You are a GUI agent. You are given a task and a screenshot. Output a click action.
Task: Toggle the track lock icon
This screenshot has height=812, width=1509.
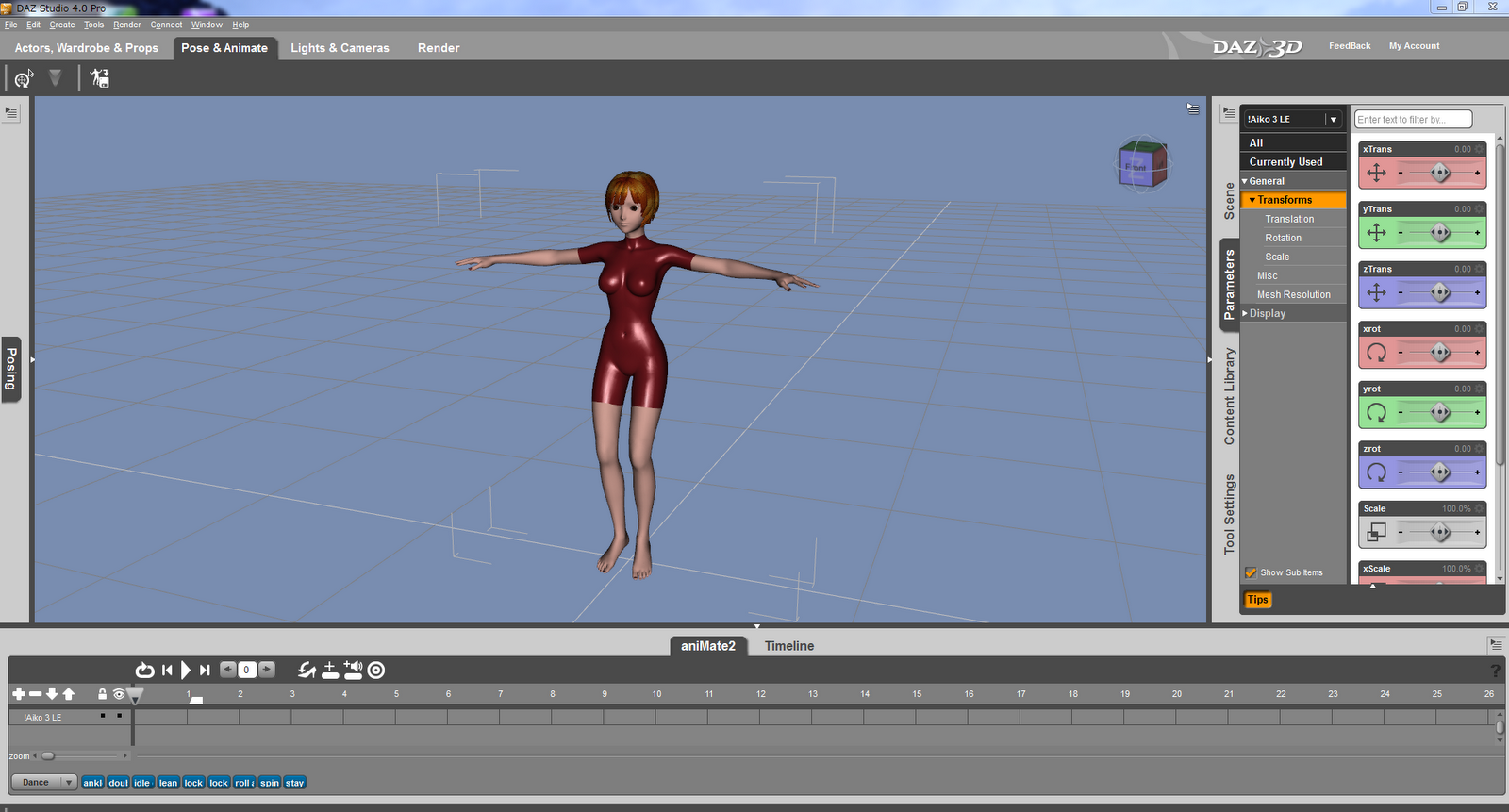[x=103, y=693]
